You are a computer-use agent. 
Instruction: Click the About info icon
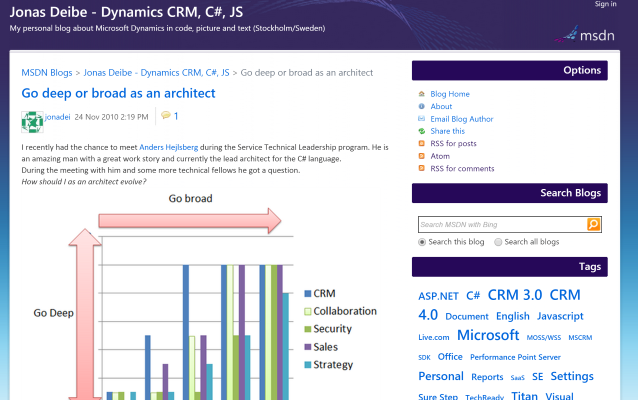pos(422,106)
